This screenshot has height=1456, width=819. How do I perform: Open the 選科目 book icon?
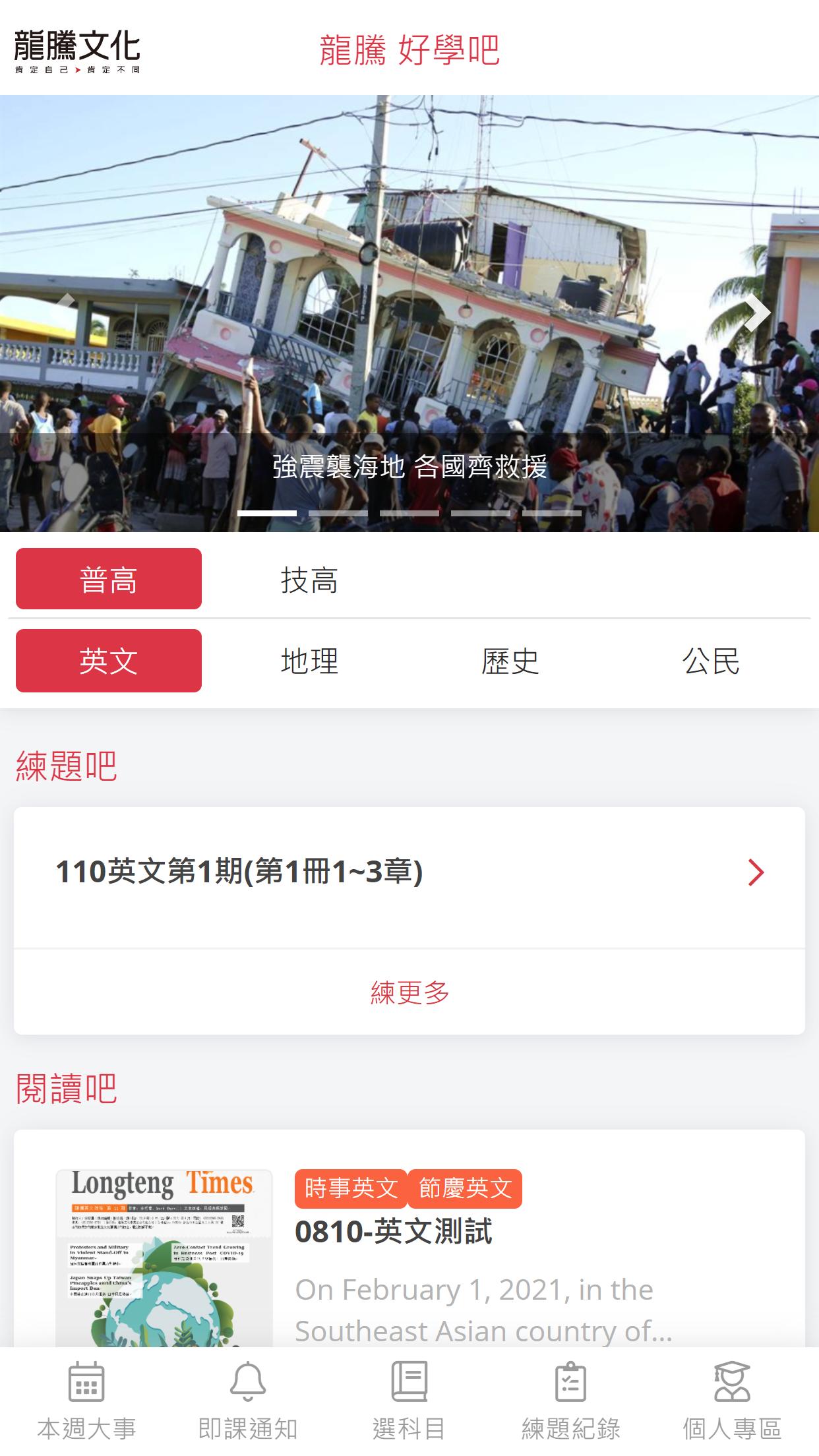[409, 1381]
